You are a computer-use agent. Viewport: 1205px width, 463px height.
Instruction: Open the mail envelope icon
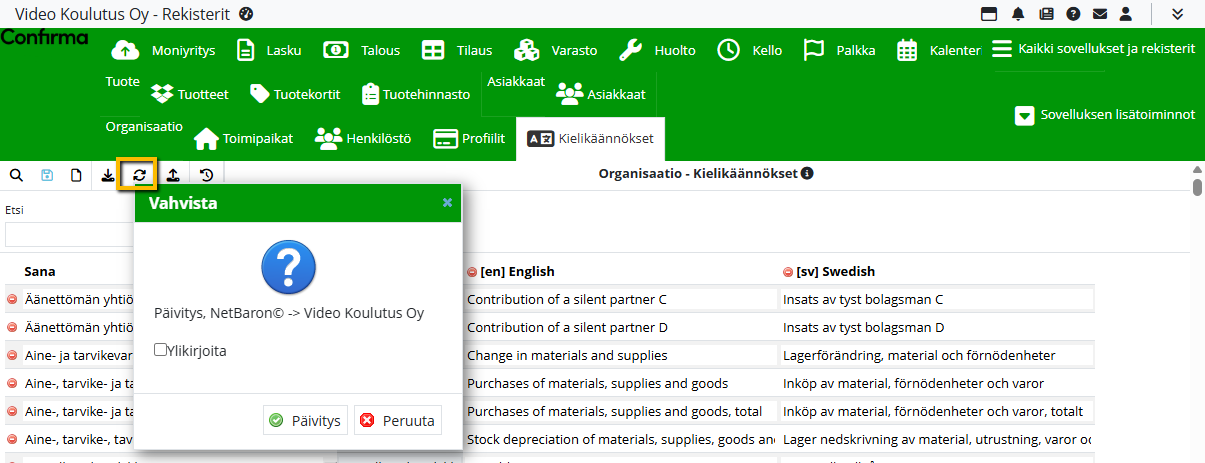point(1099,14)
